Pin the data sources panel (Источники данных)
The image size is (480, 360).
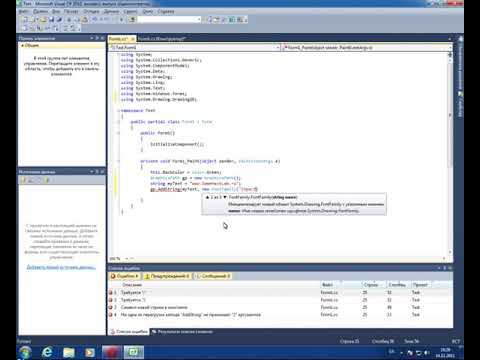[x=97, y=172]
